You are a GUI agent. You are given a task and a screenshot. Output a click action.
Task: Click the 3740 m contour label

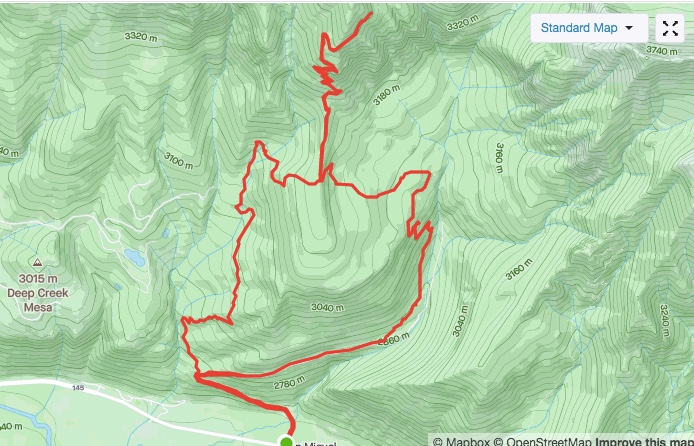click(661, 51)
